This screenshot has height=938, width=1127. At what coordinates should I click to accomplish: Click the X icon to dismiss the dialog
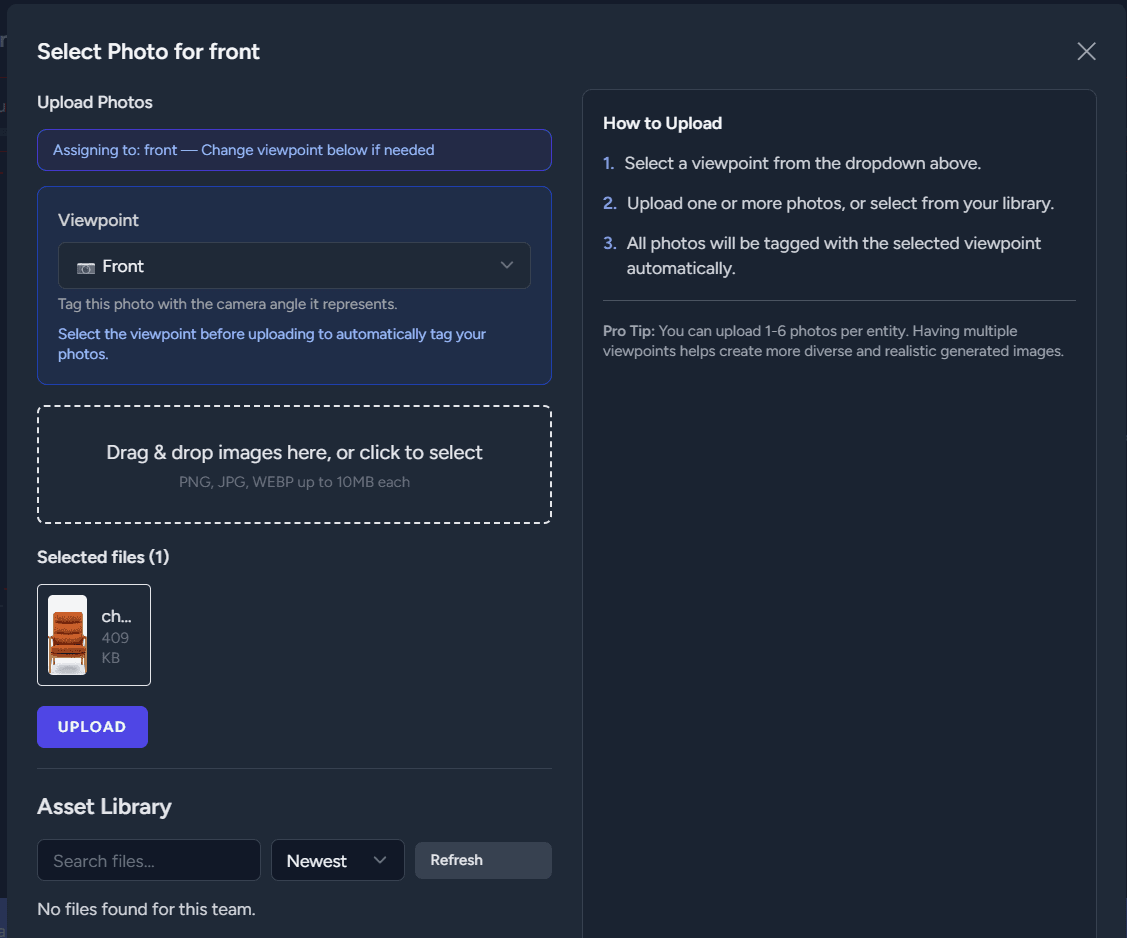click(1086, 51)
